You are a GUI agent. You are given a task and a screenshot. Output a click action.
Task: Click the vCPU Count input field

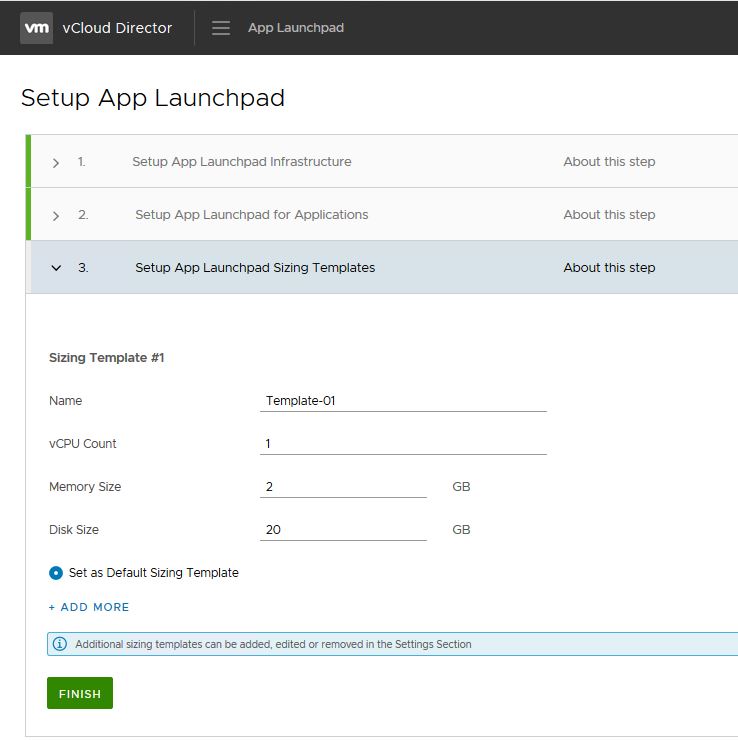click(402, 444)
